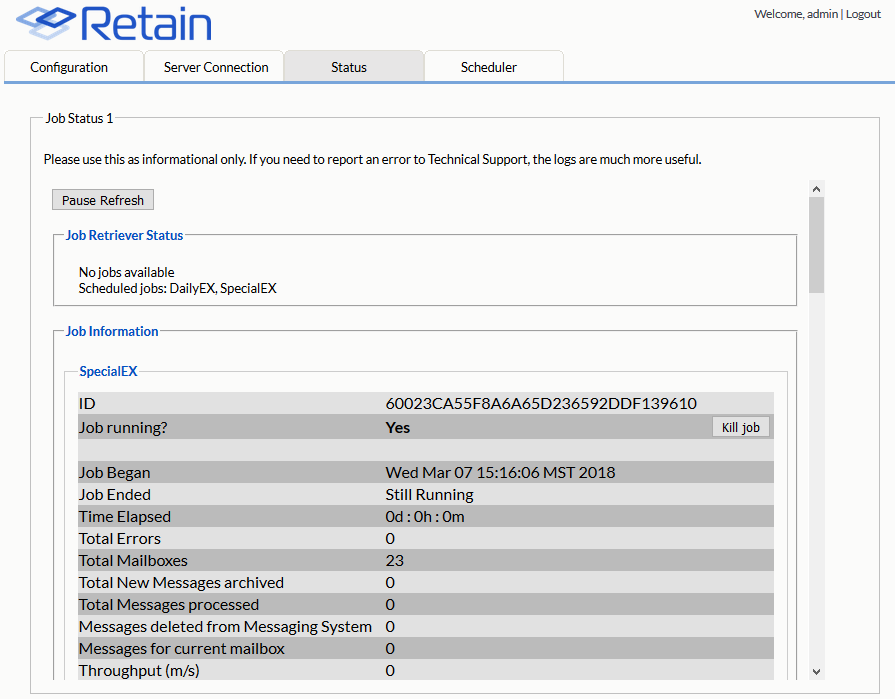
Task: Go to the Scheduler tab
Action: coord(489,67)
